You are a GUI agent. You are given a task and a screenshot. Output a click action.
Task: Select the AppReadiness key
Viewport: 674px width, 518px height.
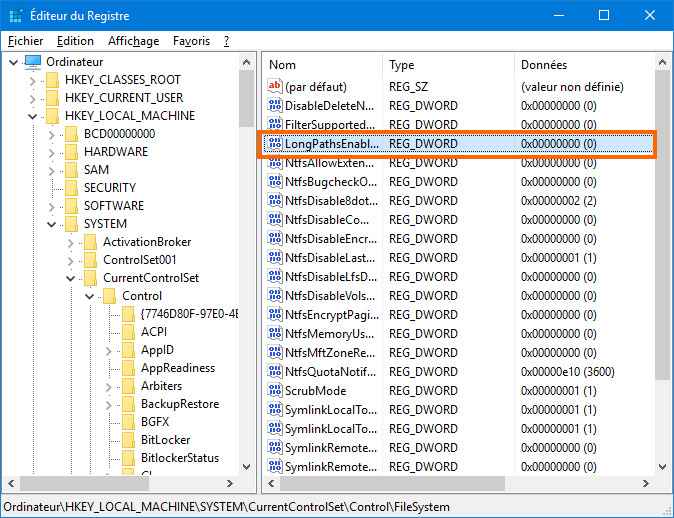pyautogui.click(x=178, y=368)
